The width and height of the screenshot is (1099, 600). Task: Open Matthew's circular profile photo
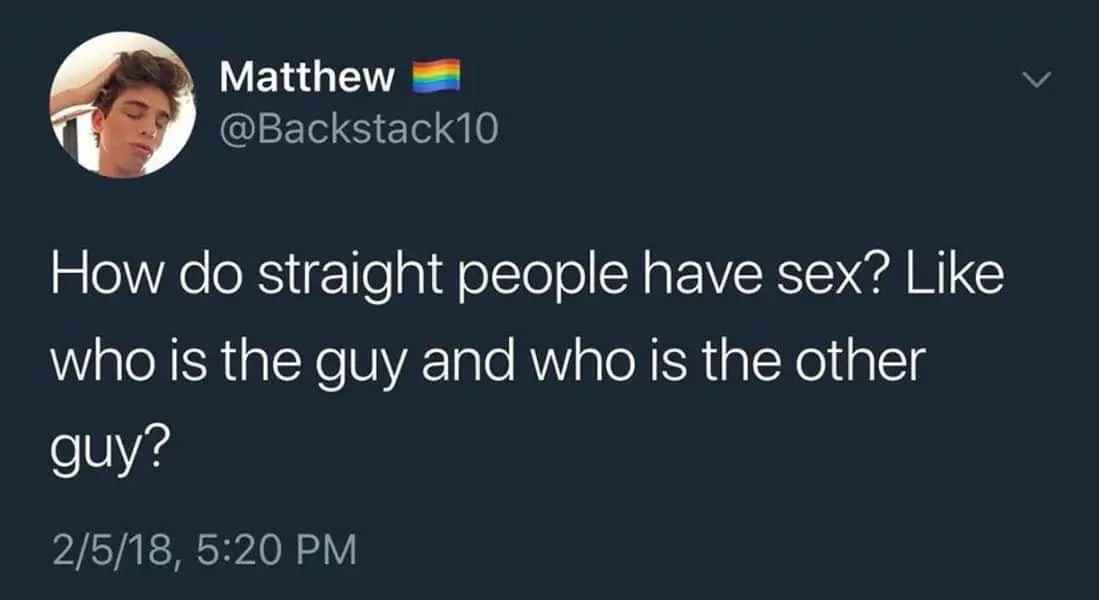[123, 104]
